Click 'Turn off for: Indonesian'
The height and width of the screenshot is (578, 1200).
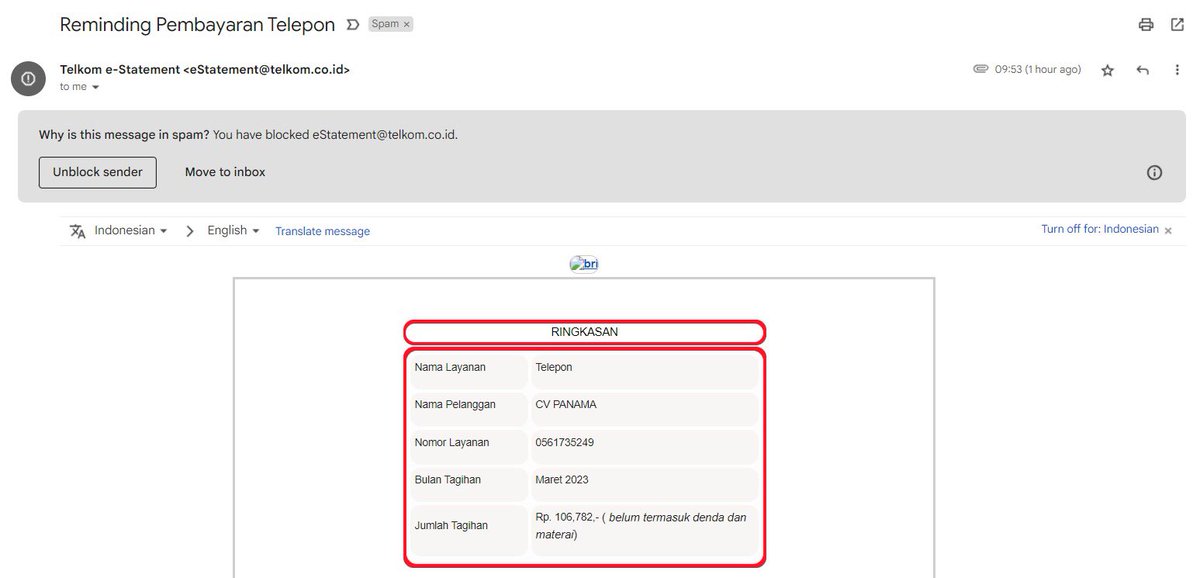(x=1100, y=229)
